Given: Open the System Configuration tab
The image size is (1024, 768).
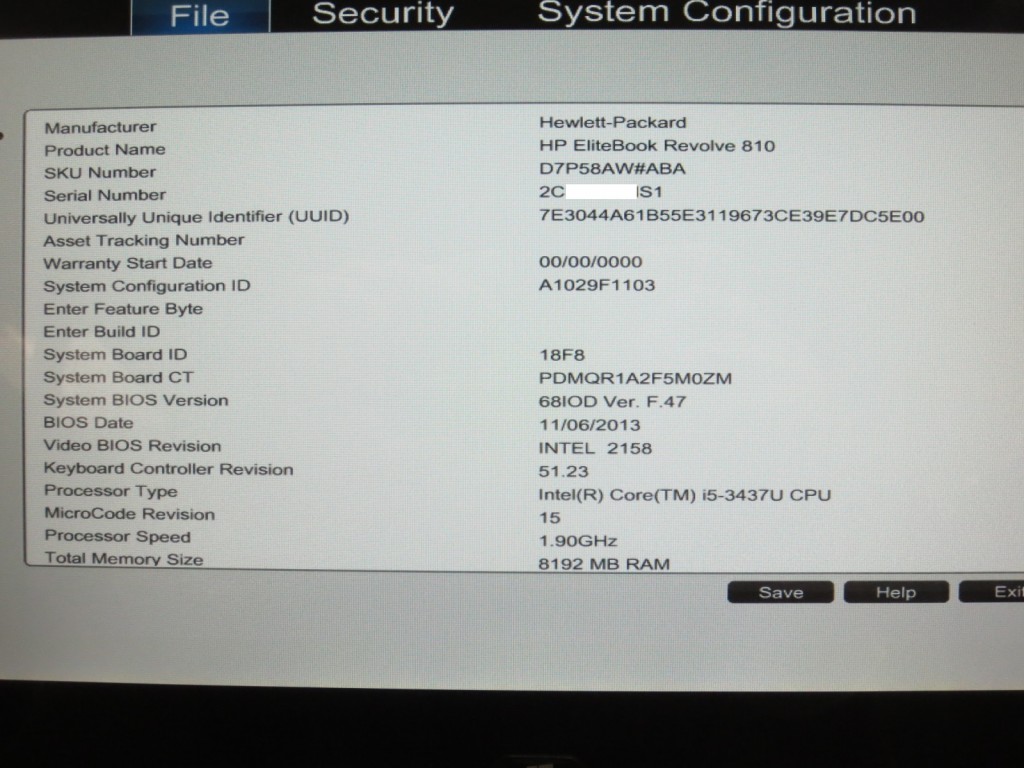Looking at the screenshot, I should pos(726,13).
